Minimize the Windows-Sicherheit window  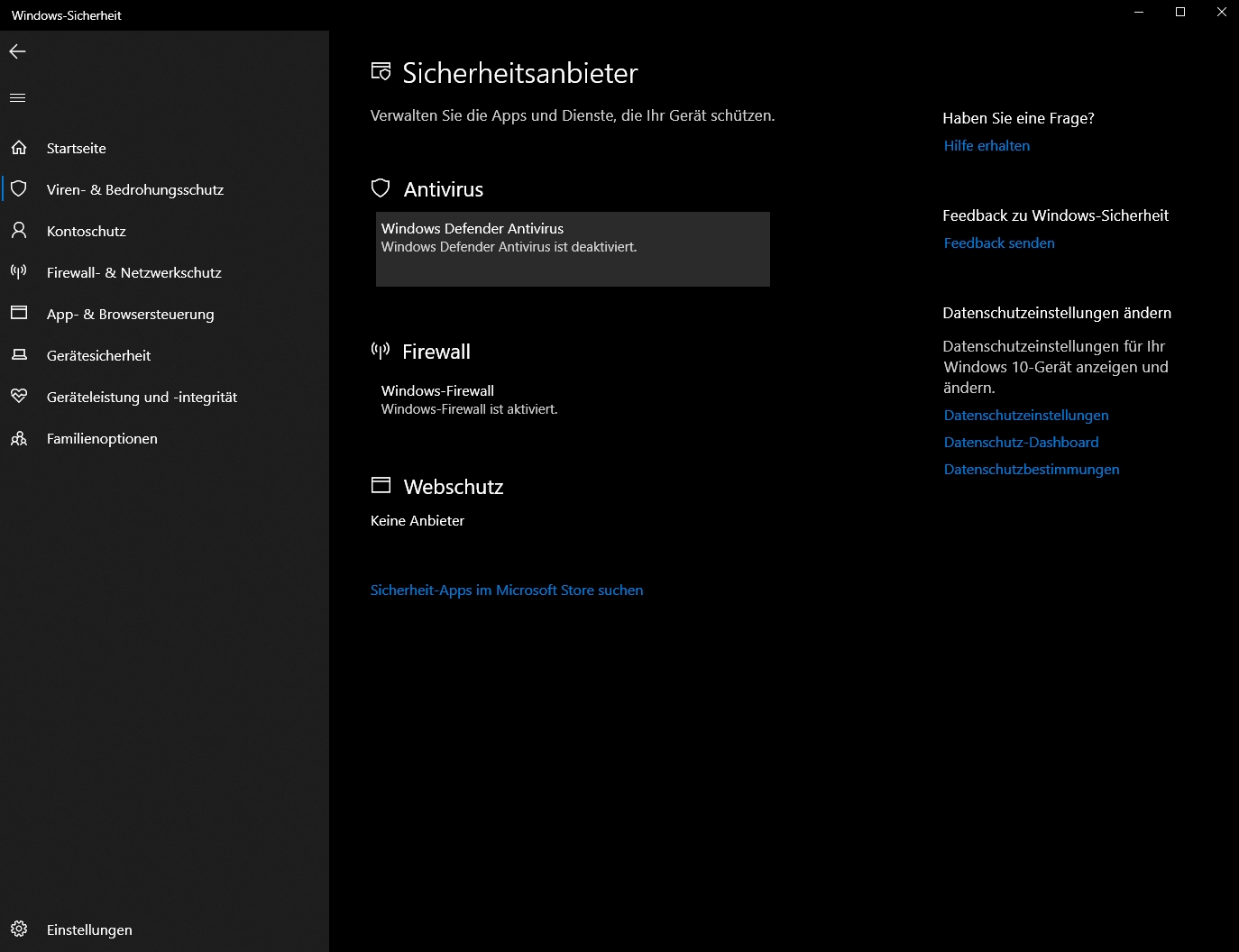1139,13
